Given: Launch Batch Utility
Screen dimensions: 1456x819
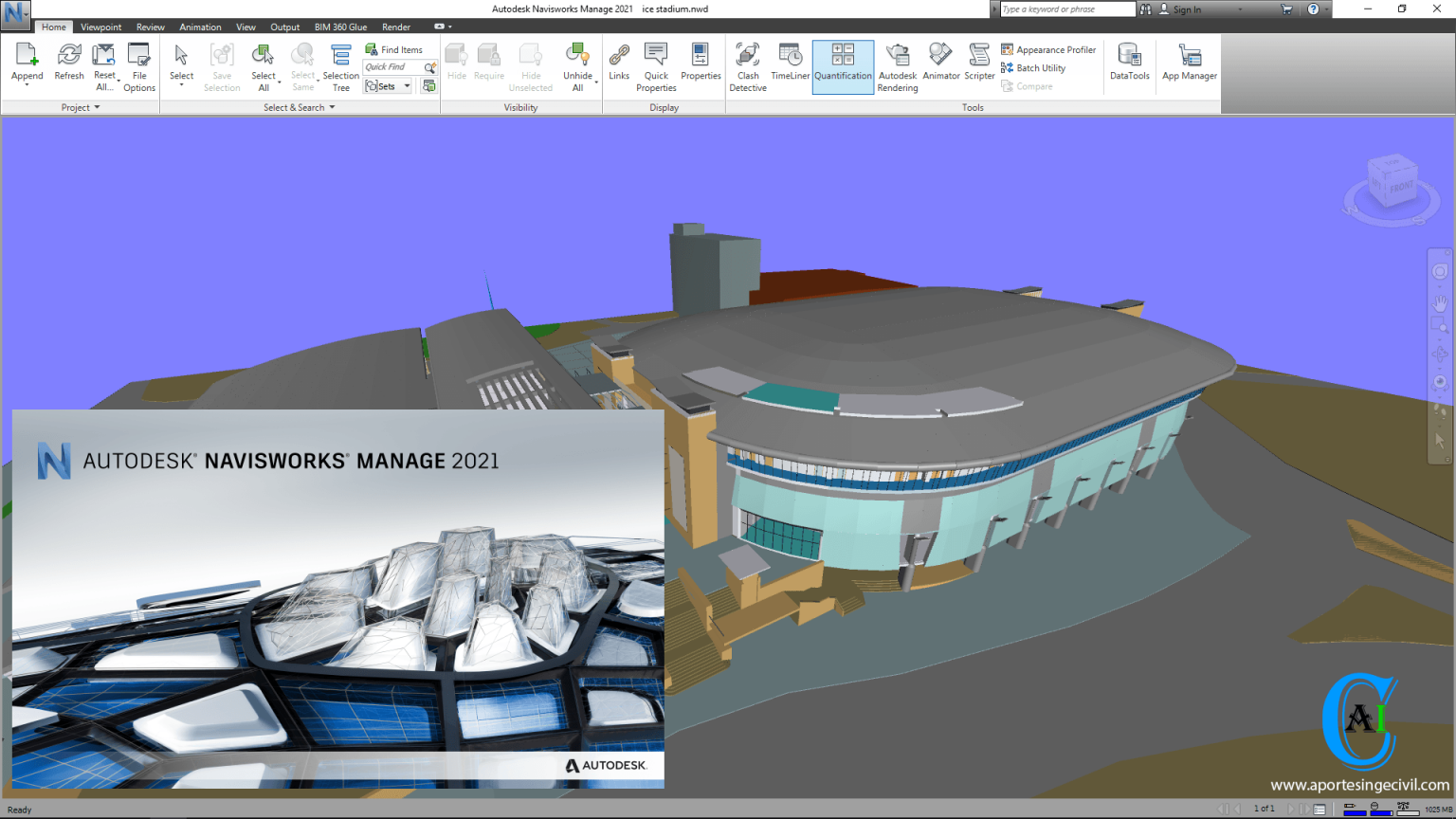Looking at the screenshot, I should tap(1033, 67).
